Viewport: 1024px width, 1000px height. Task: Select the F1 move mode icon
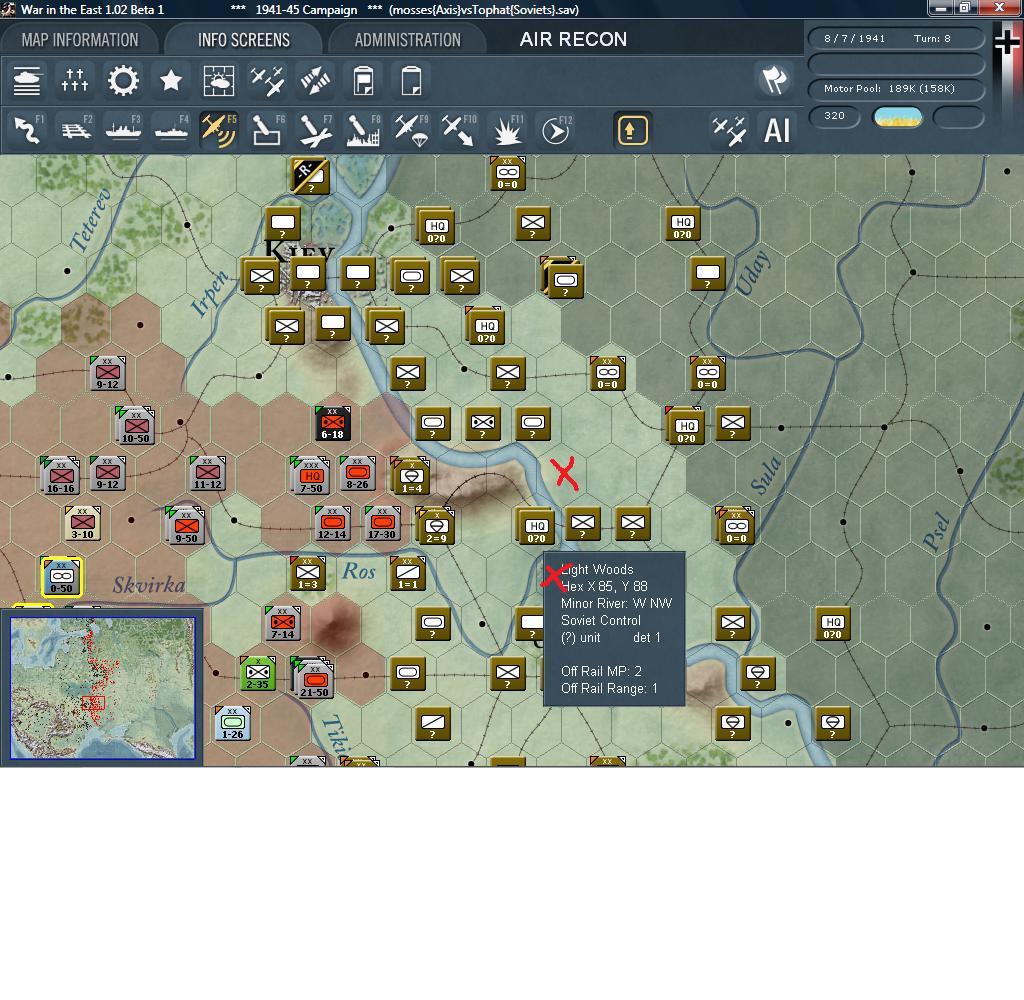[27, 130]
